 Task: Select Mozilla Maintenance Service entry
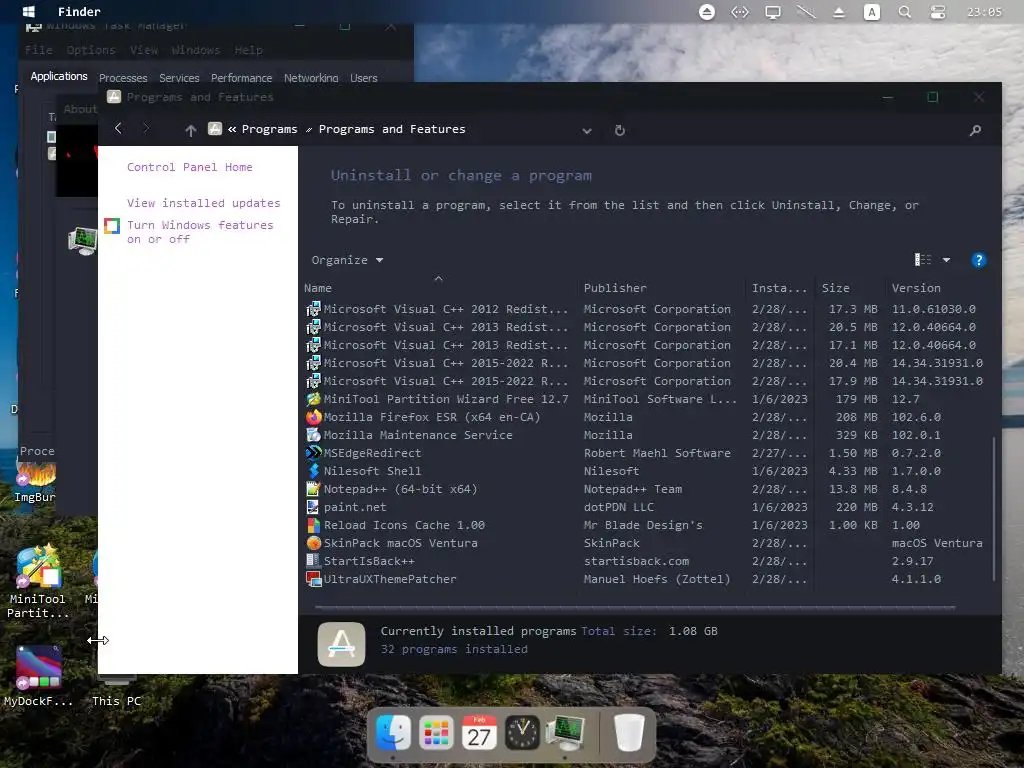[x=647, y=435]
